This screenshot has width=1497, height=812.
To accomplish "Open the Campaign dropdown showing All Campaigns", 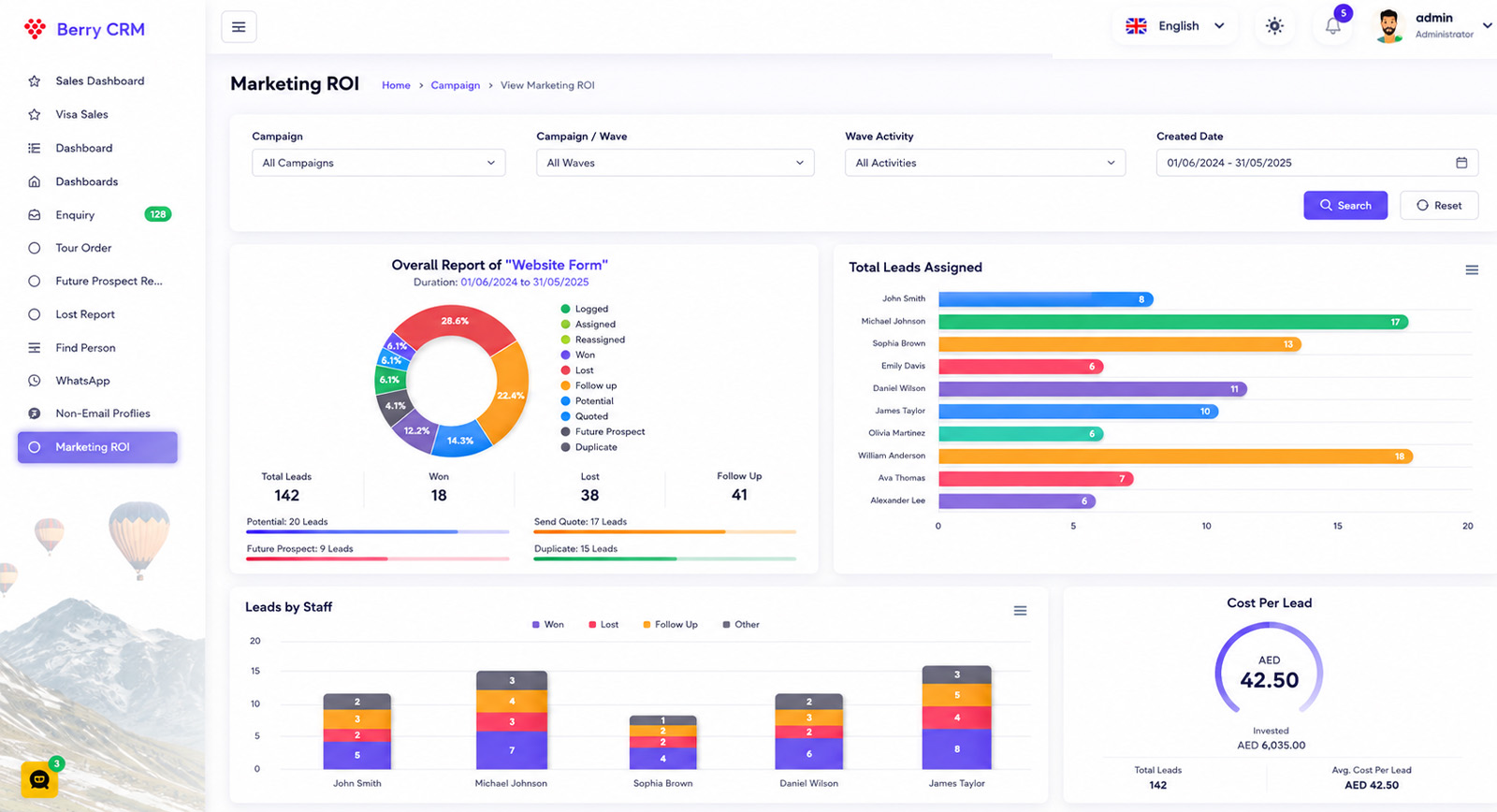I will click(x=378, y=163).
